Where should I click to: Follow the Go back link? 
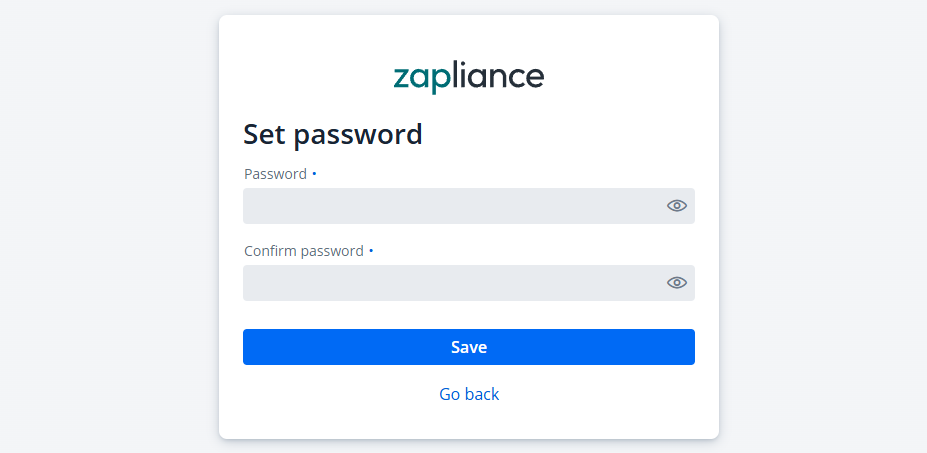click(x=469, y=394)
